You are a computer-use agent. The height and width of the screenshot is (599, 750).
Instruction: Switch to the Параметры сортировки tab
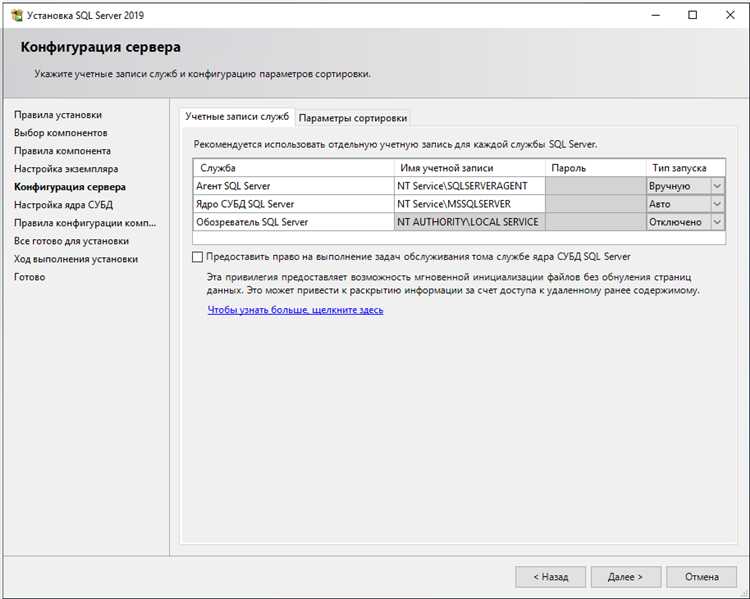pos(353,118)
